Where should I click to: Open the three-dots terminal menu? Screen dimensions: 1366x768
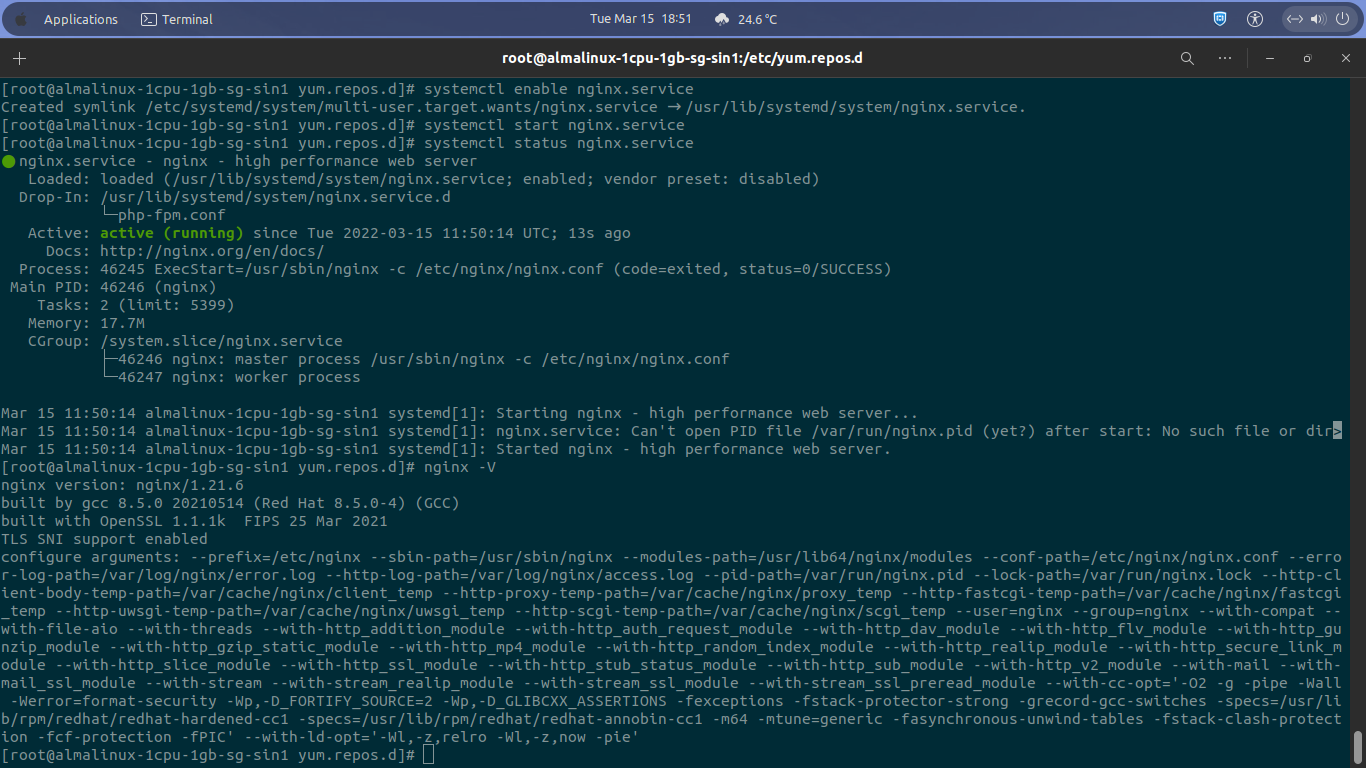point(1225,58)
